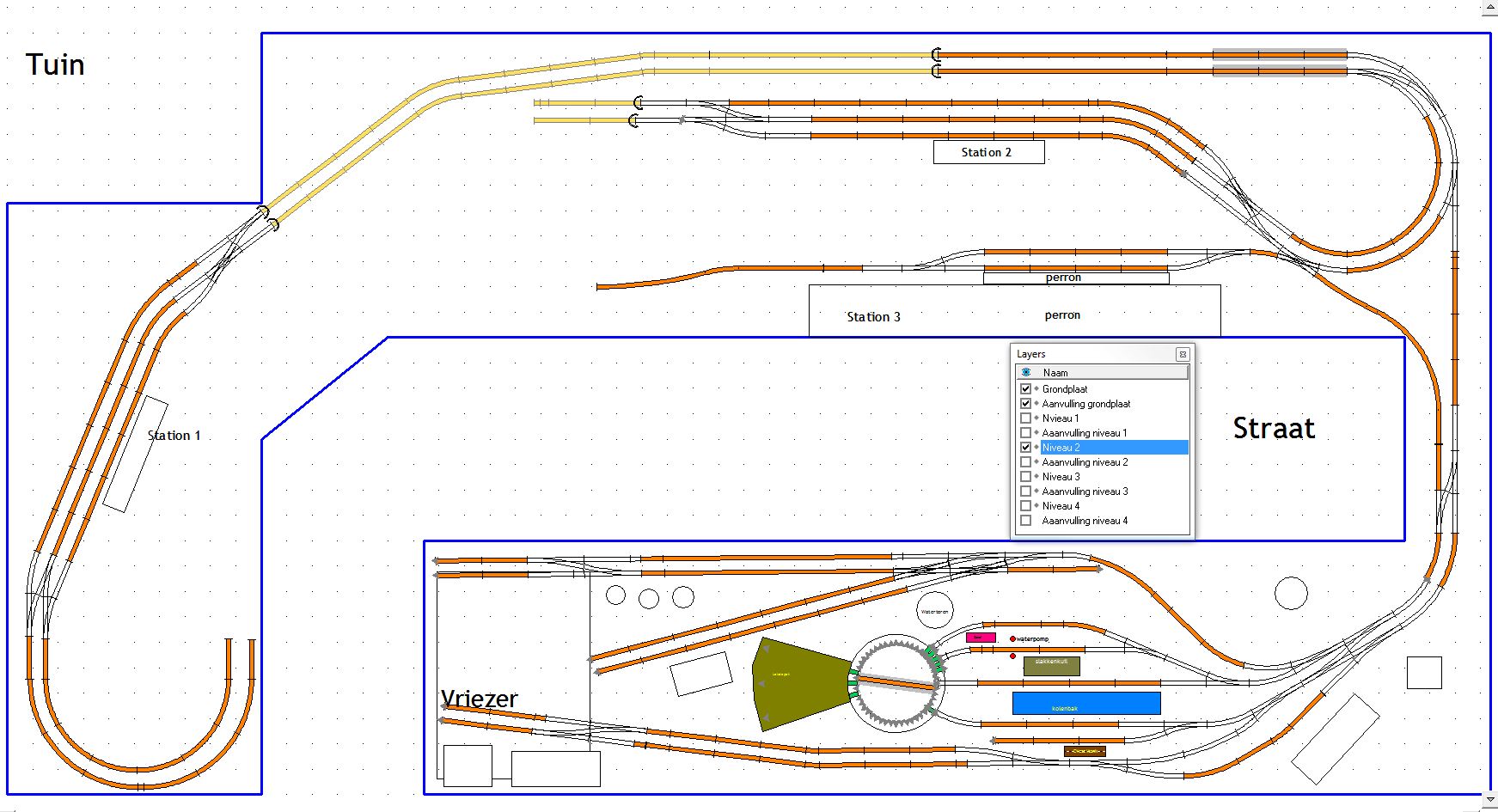
Task: Select the slakkenkuil olive box
Action: (x=1051, y=665)
